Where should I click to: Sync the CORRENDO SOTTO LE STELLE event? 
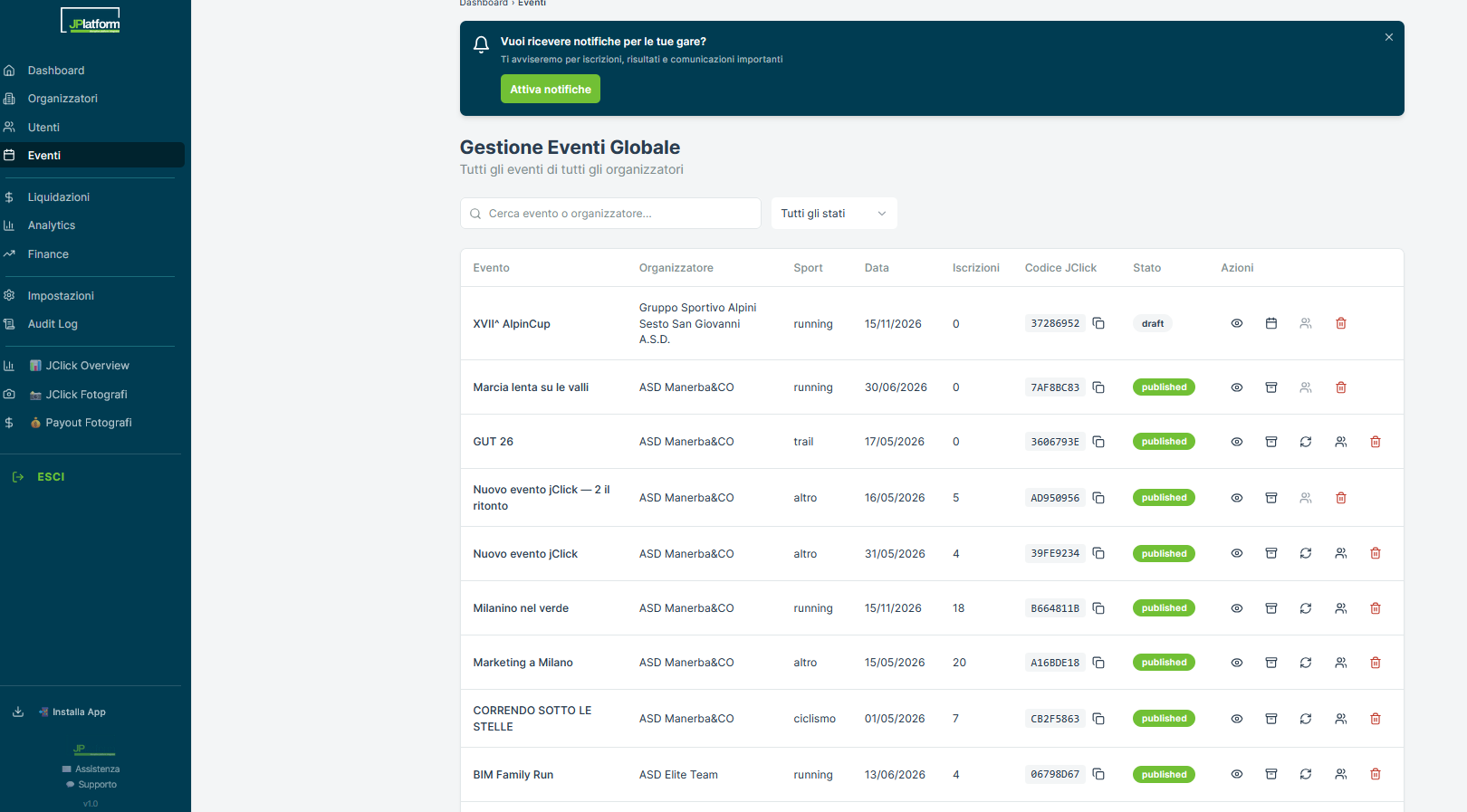[1306, 719]
